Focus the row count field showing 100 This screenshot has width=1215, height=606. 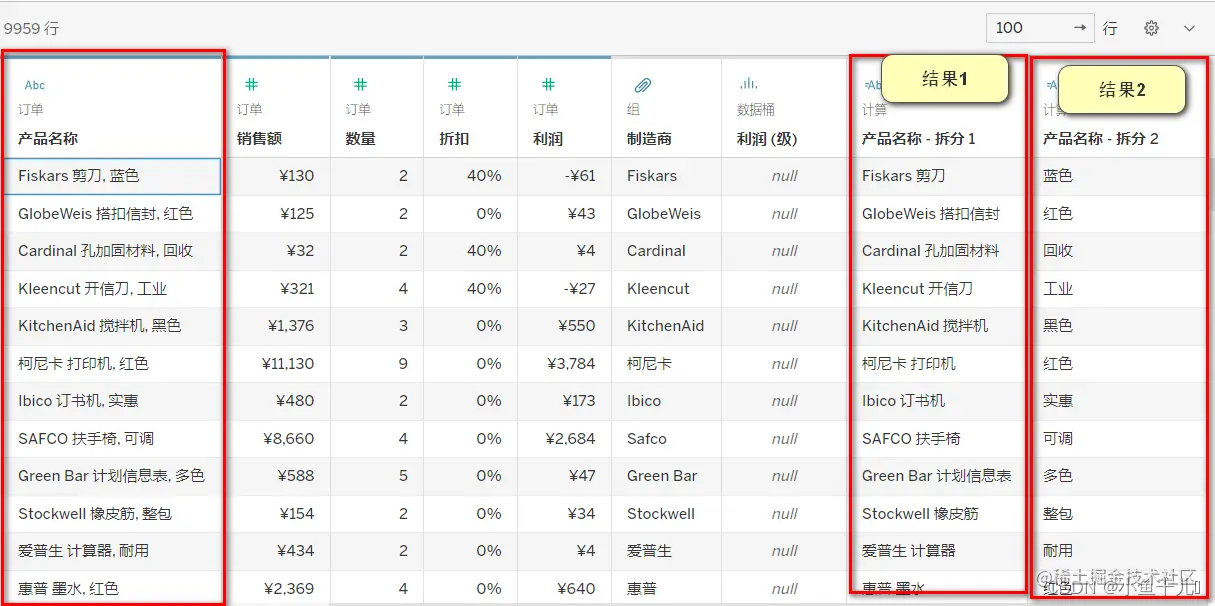click(1026, 28)
